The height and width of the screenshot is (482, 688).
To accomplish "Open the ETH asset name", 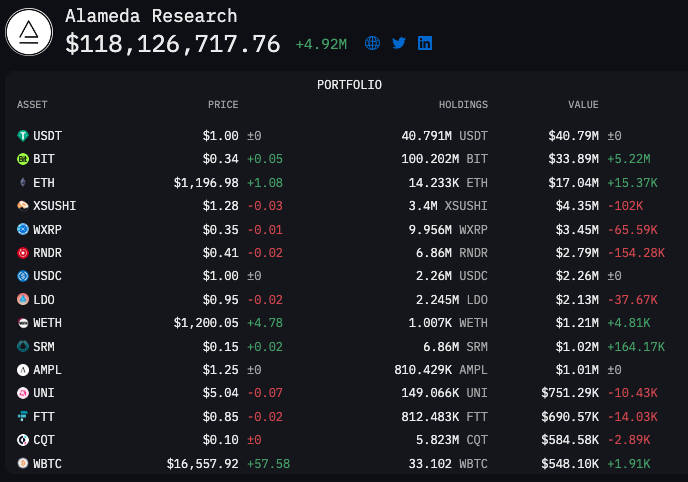I will point(44,182).
